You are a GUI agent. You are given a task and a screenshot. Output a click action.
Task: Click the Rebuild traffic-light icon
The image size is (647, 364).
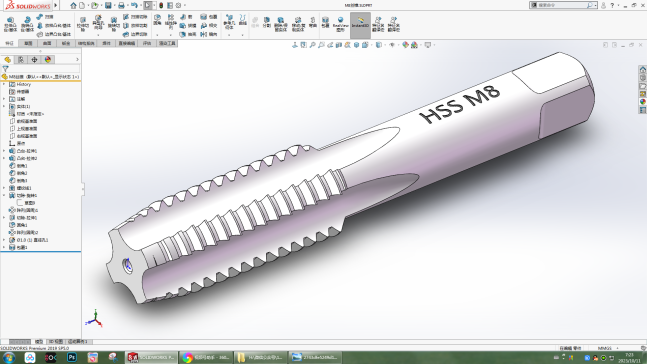click(x=161, y=5)
